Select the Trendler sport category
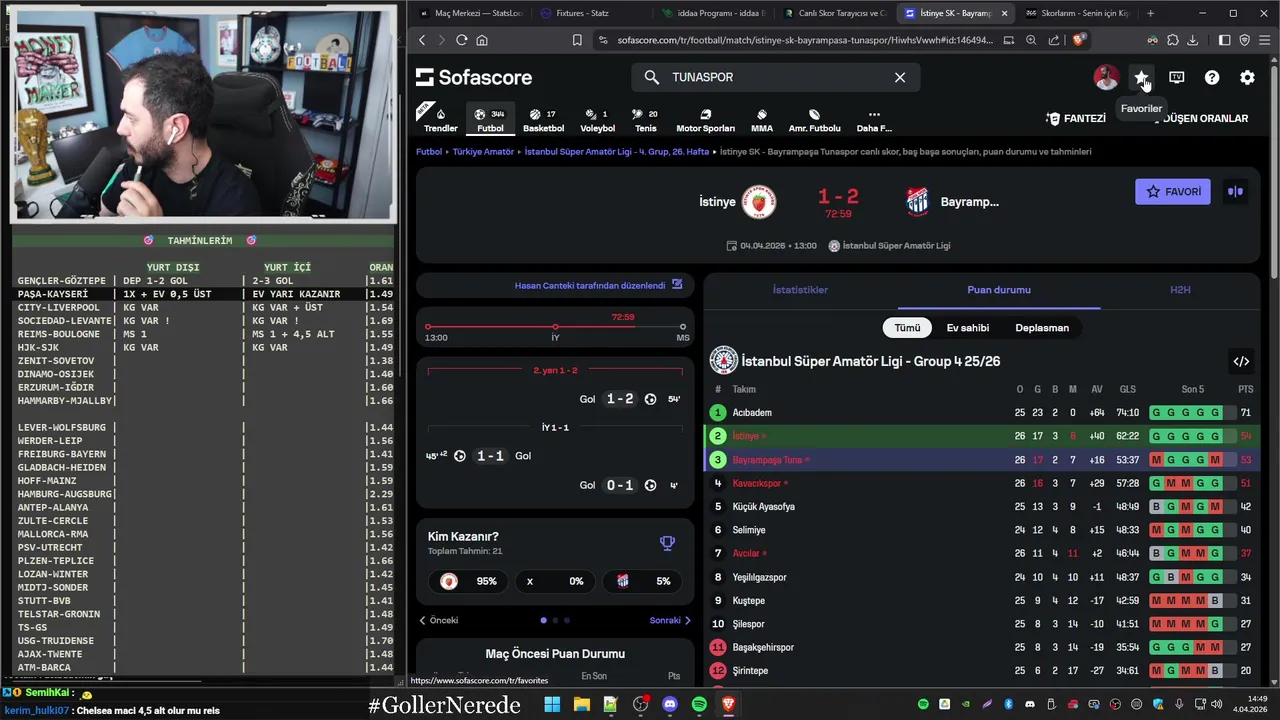This screenshot has width=1280, height=720. pyautogui.click(x=440, y=119)
